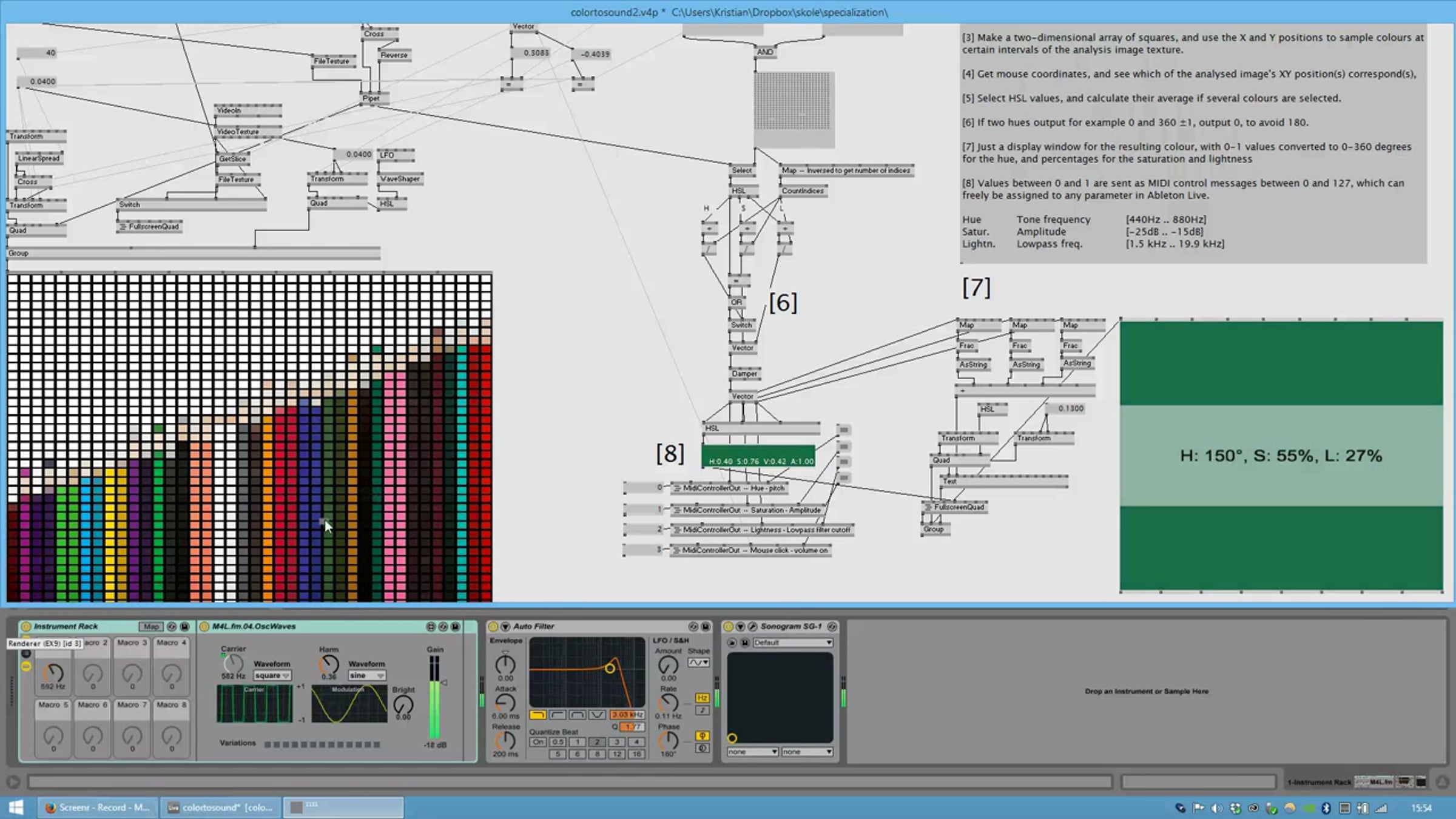Click the Auto Filter save preset icon

[x=706, y=626]
